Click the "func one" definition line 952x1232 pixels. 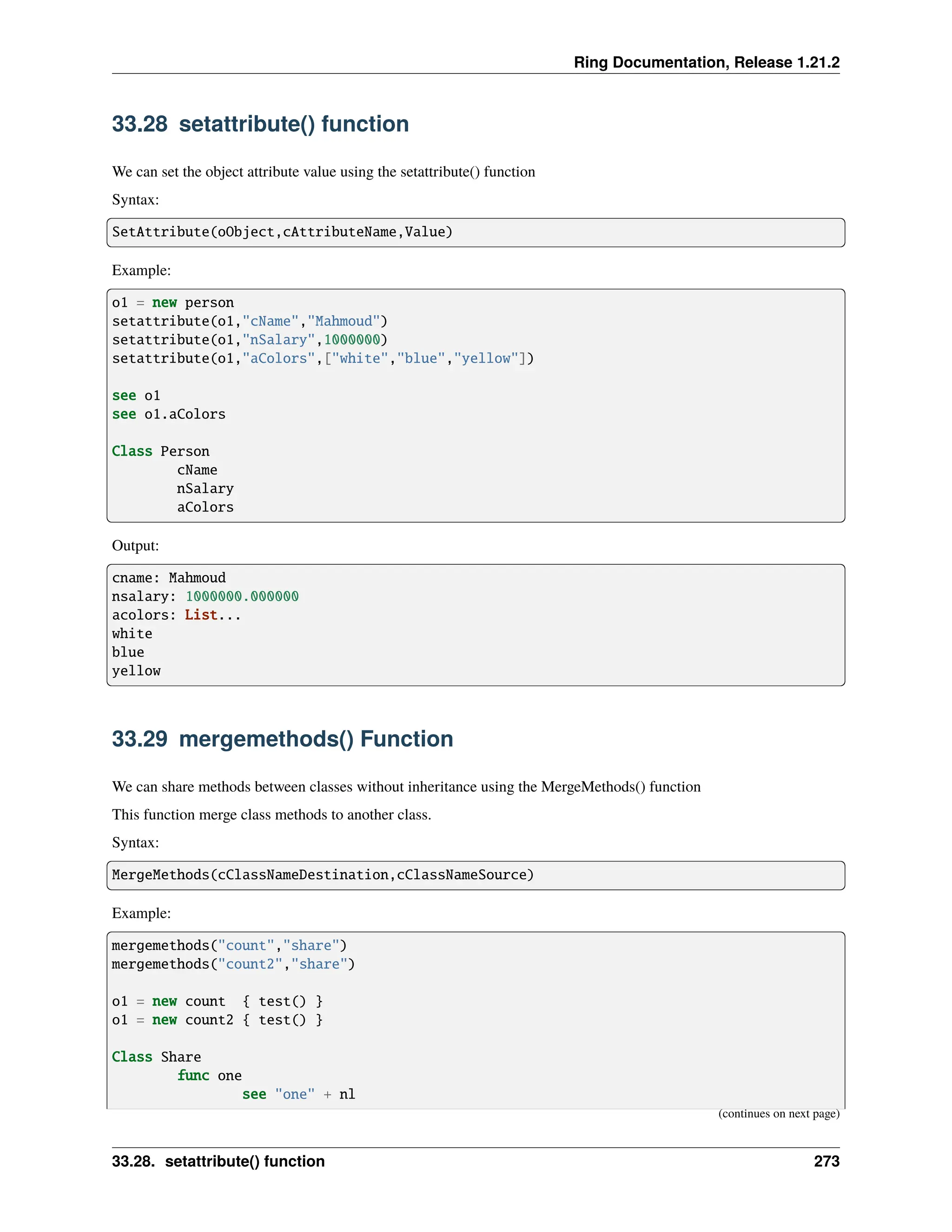pyautogui.click(x=209, y=1076)
